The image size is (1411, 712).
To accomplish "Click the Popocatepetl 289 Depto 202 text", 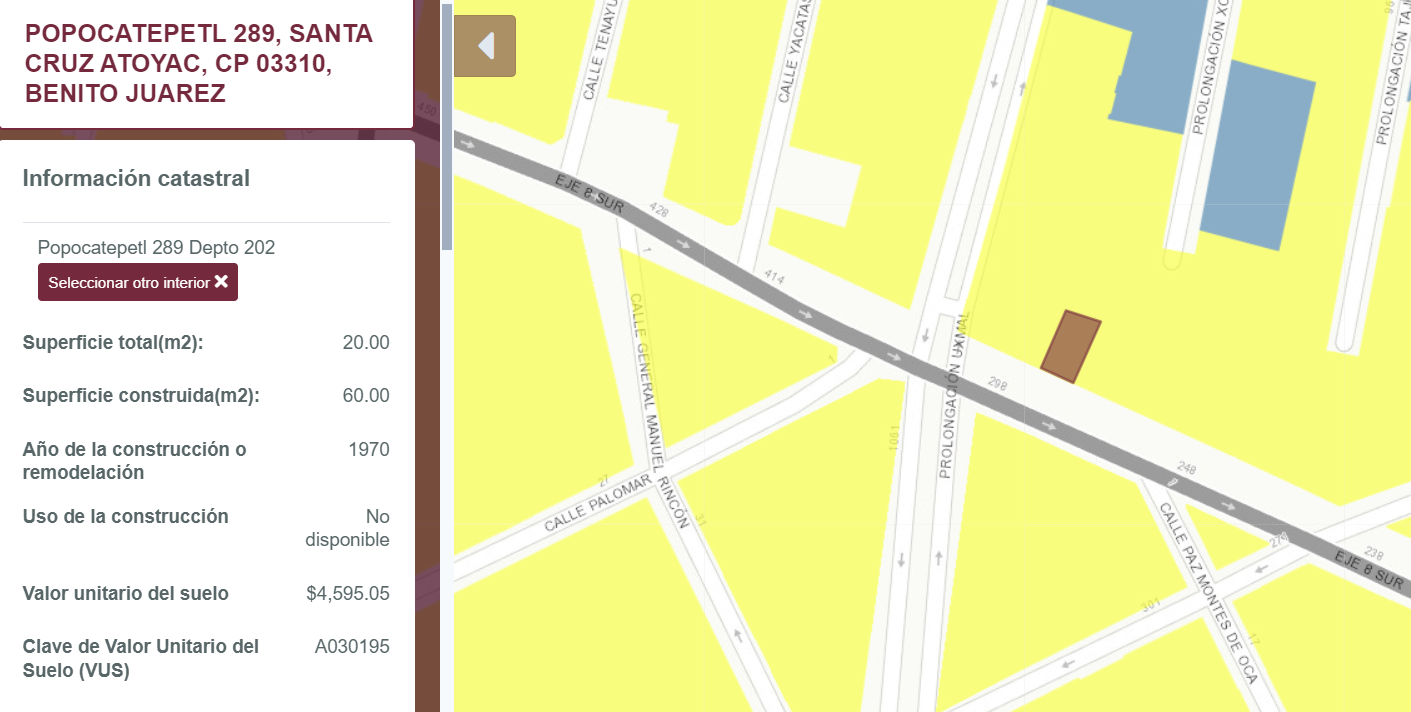I will coord(156,247).
